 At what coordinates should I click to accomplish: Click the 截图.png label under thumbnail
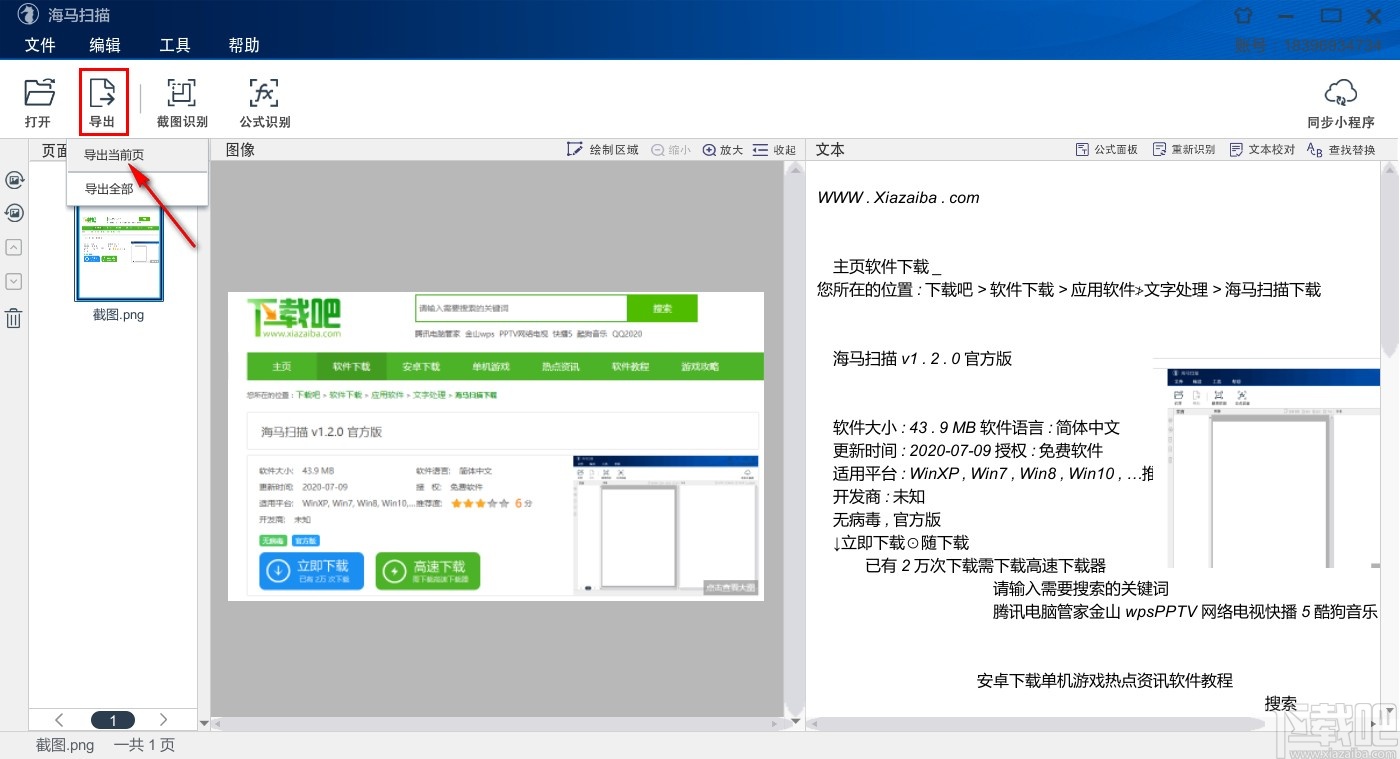(x=119, y=314)
